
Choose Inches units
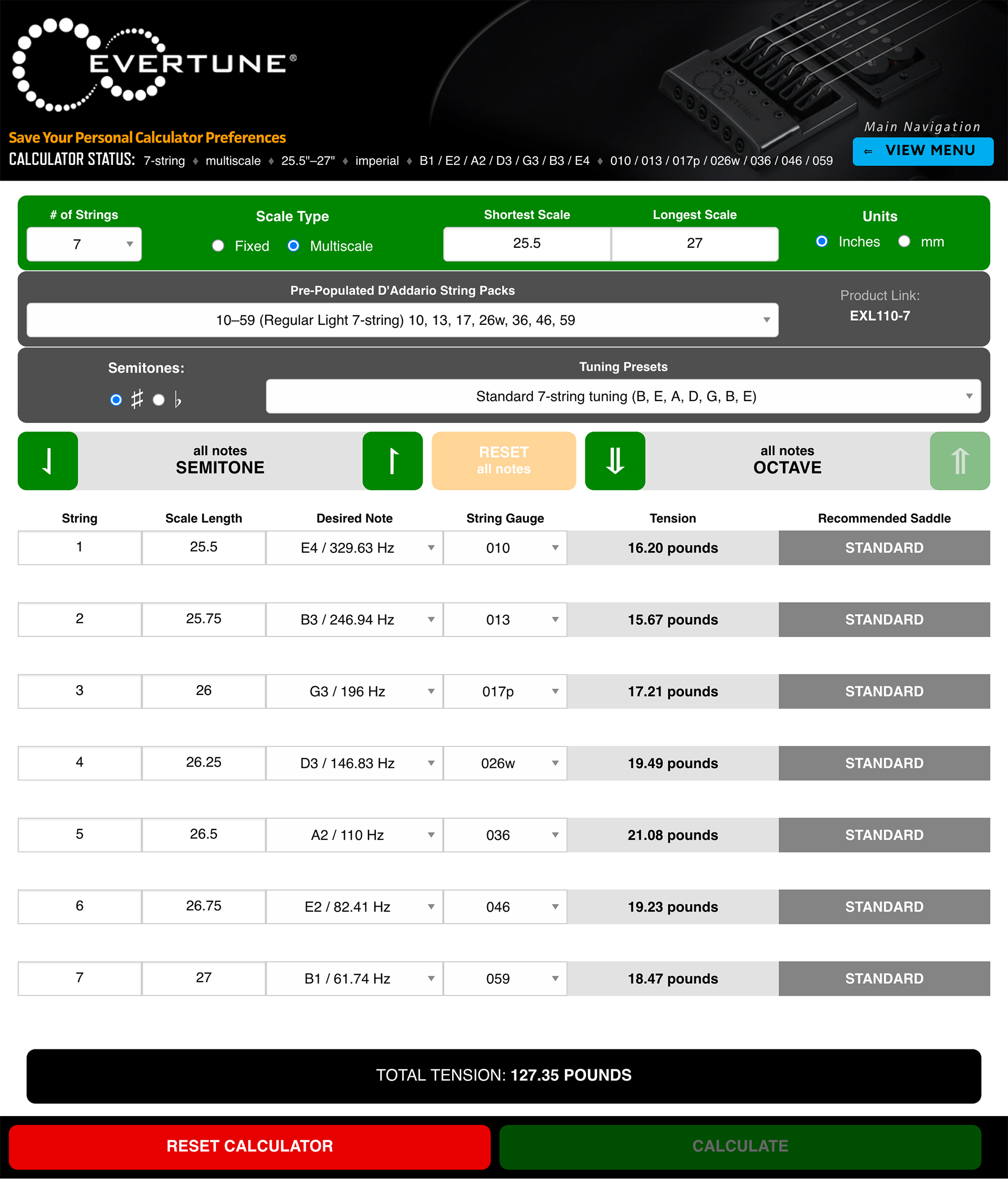tap(821, 241)
